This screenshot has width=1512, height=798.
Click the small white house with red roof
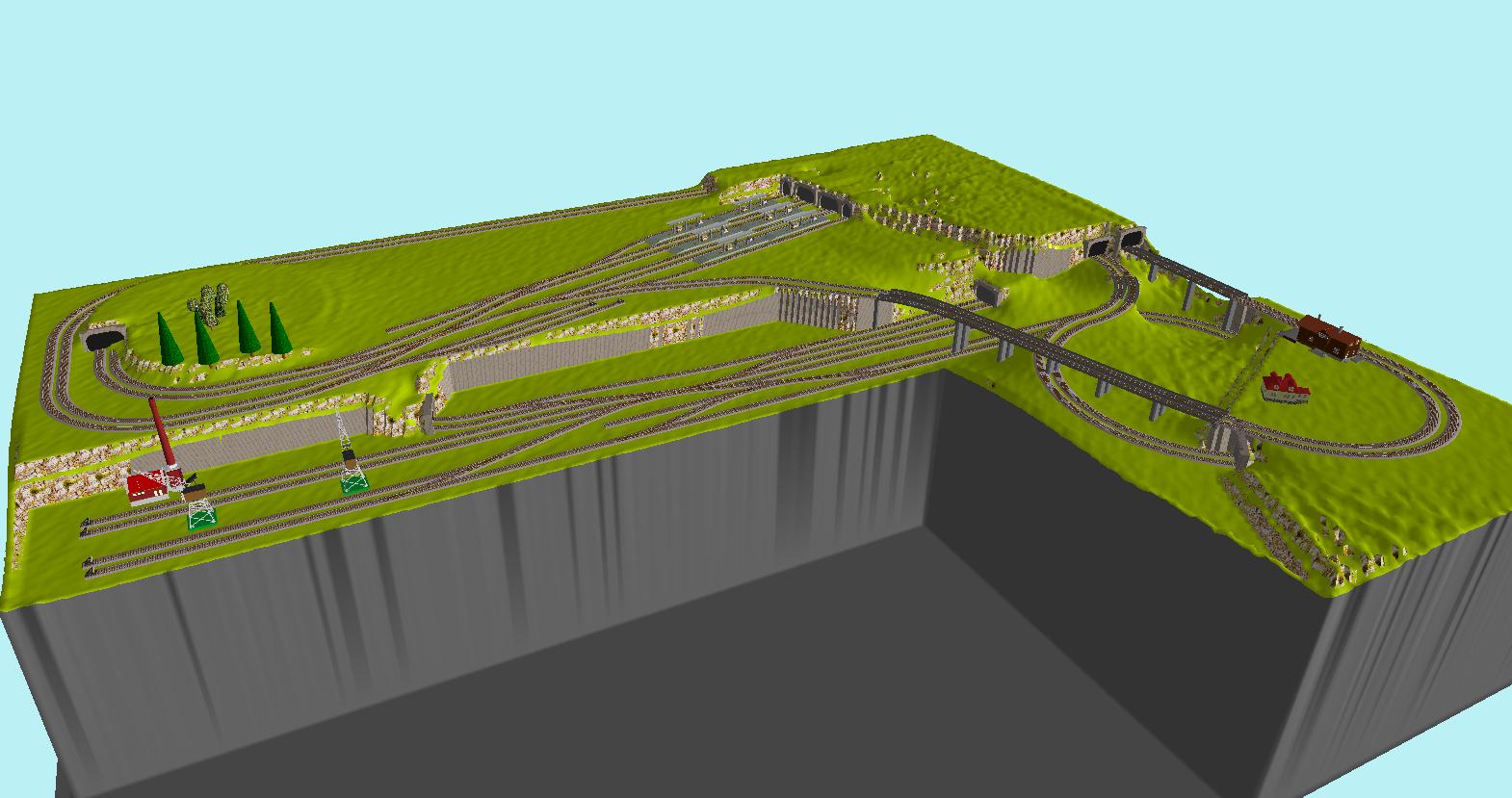tap(1286, 387)
